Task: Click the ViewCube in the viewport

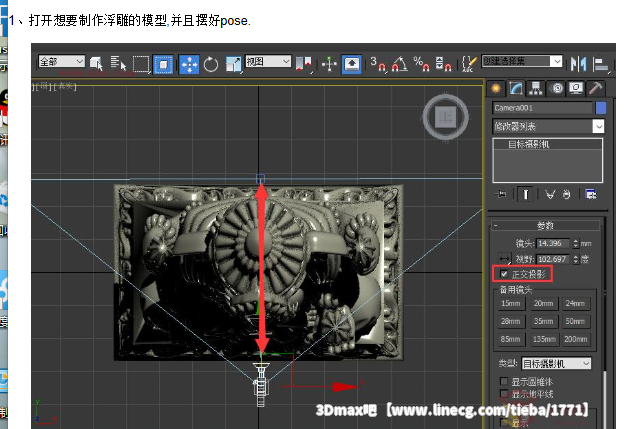Action: pyautogui.click(x=445, y=117)
